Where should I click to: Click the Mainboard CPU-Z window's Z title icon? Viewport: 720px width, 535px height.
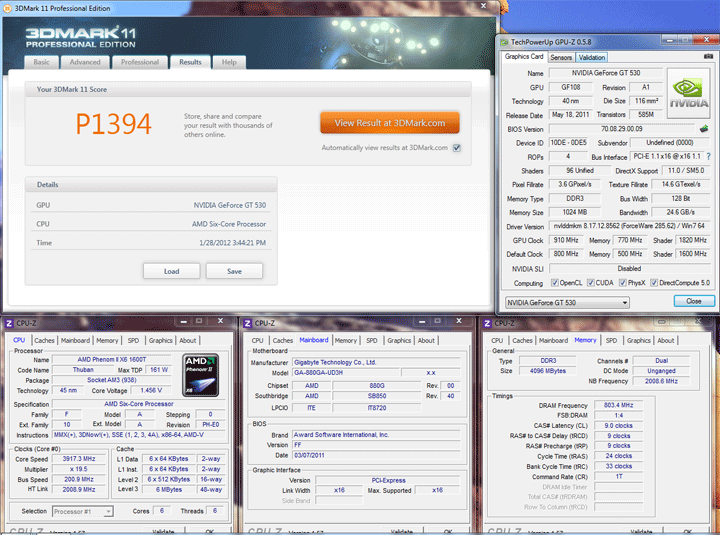(x=248, y=323)
